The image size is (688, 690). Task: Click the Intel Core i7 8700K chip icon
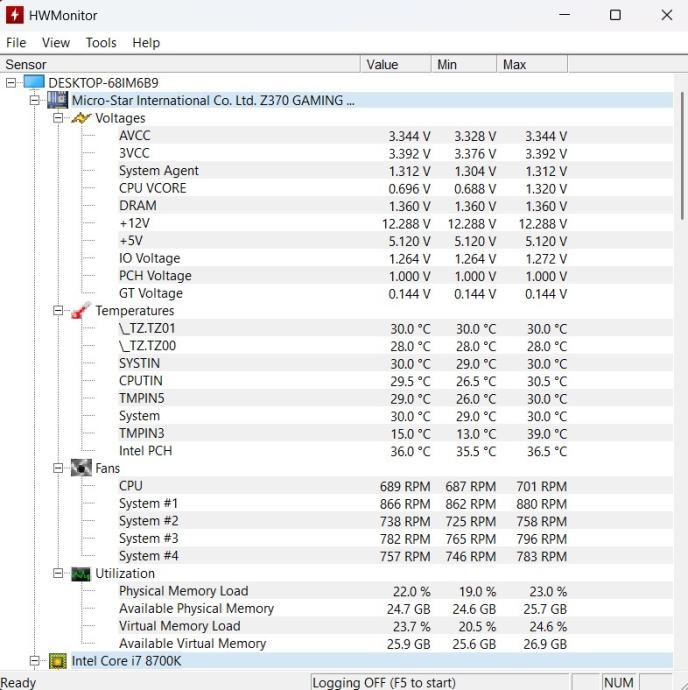58,661
